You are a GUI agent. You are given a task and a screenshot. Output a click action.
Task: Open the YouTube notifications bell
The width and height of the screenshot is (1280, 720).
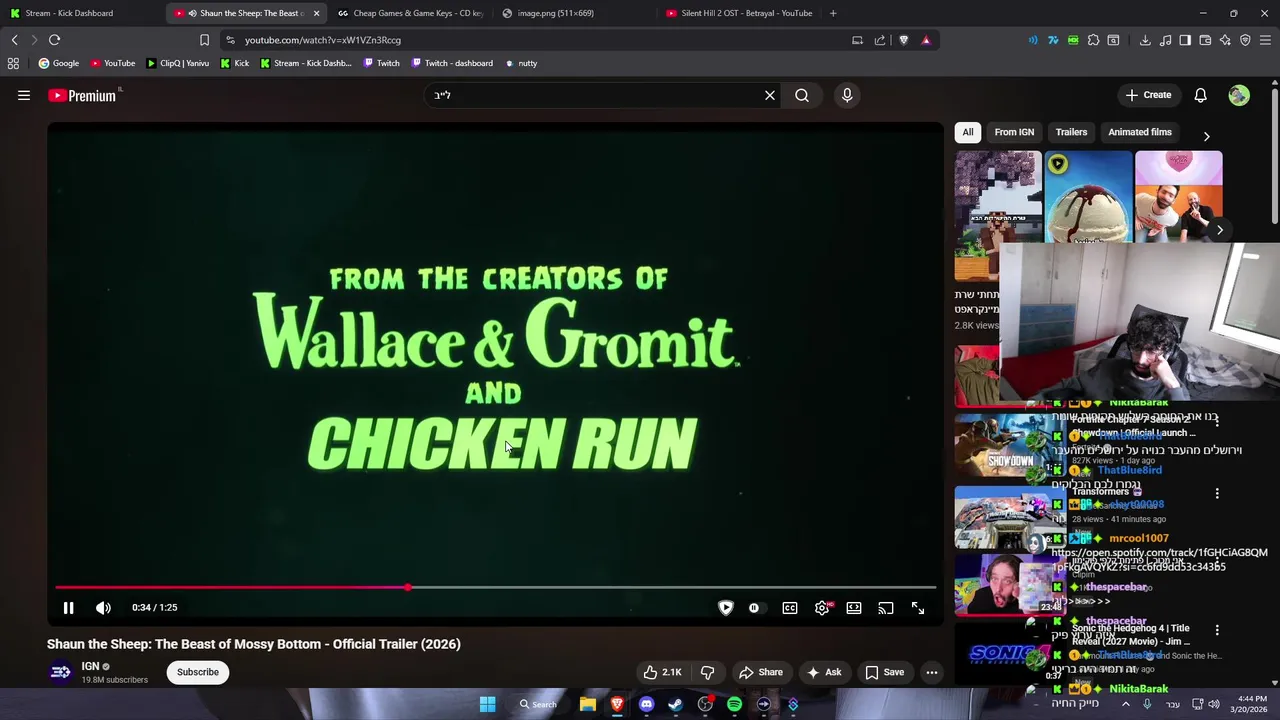pos(1200,95)
